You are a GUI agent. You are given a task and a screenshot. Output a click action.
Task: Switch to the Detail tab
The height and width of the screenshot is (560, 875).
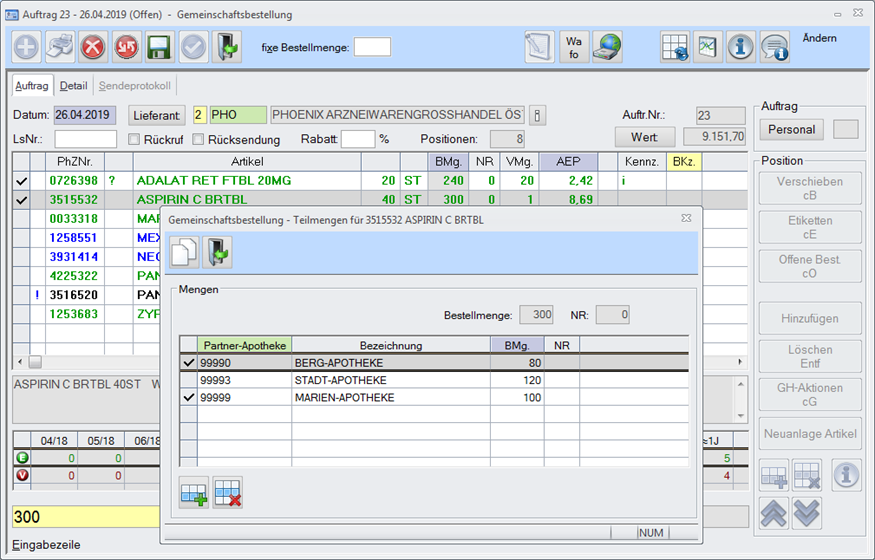pos(73,86)
